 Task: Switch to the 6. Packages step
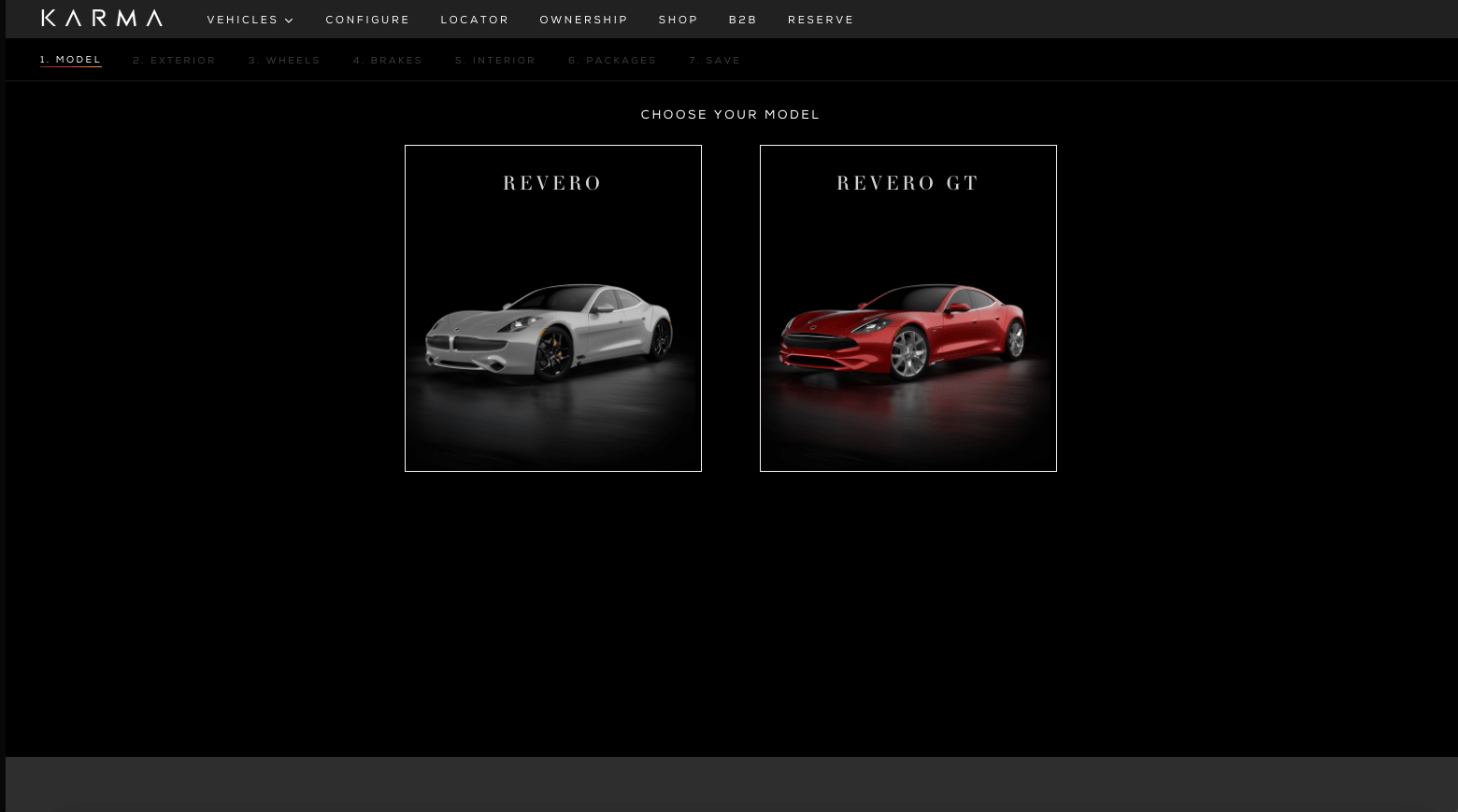coord(612,61)
